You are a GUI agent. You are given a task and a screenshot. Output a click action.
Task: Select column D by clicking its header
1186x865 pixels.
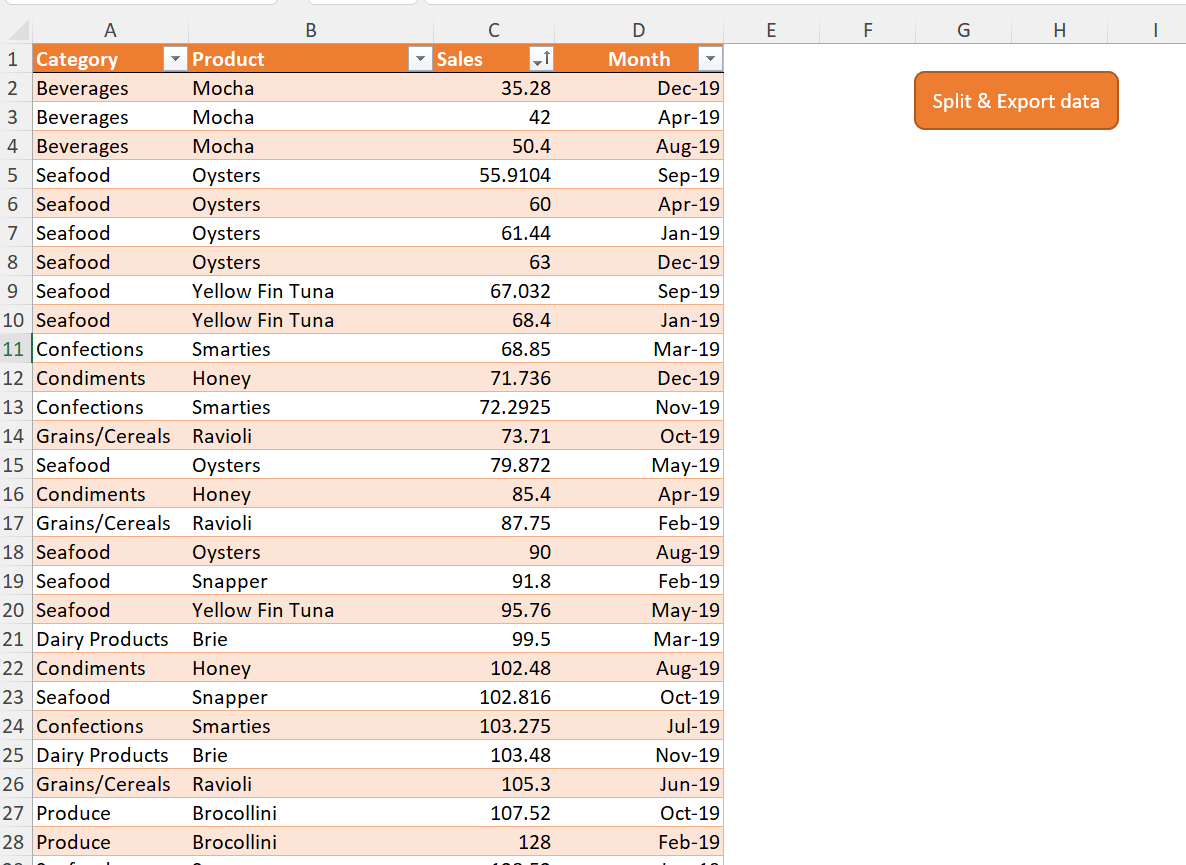[638, 30]
